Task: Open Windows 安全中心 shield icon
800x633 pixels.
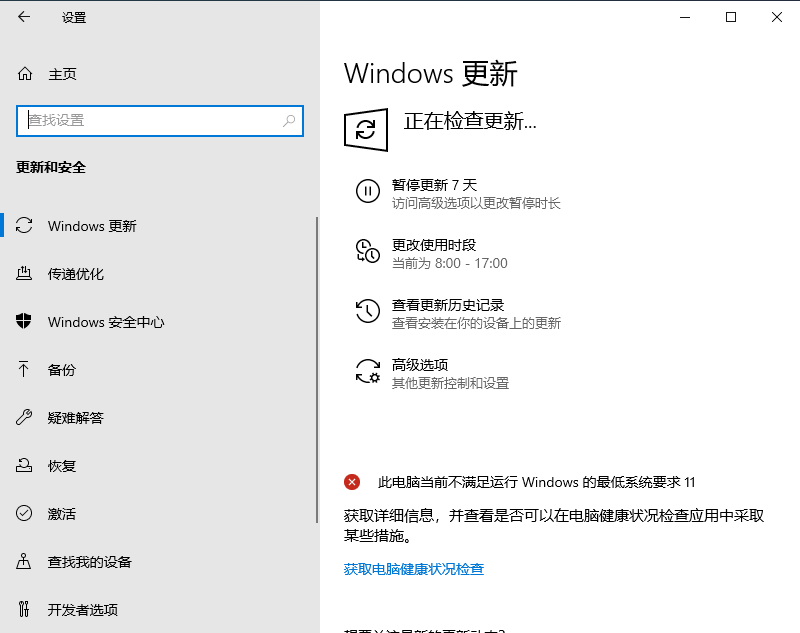Action: pyautogui.click(x=23, y=321)
